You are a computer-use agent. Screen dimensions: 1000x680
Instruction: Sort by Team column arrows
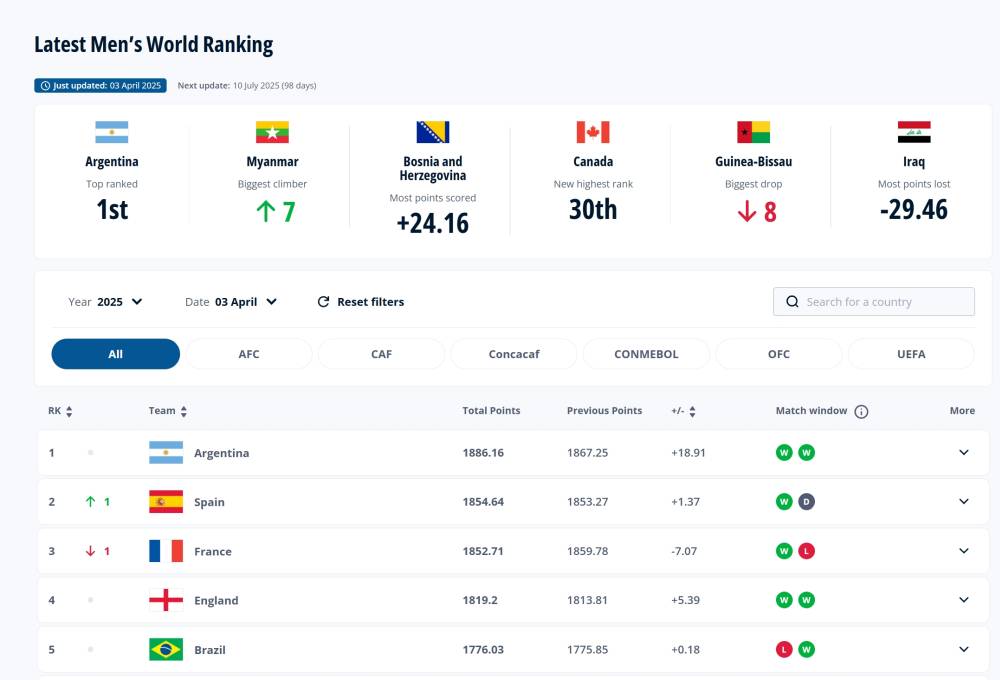click(x=184, y=411)
